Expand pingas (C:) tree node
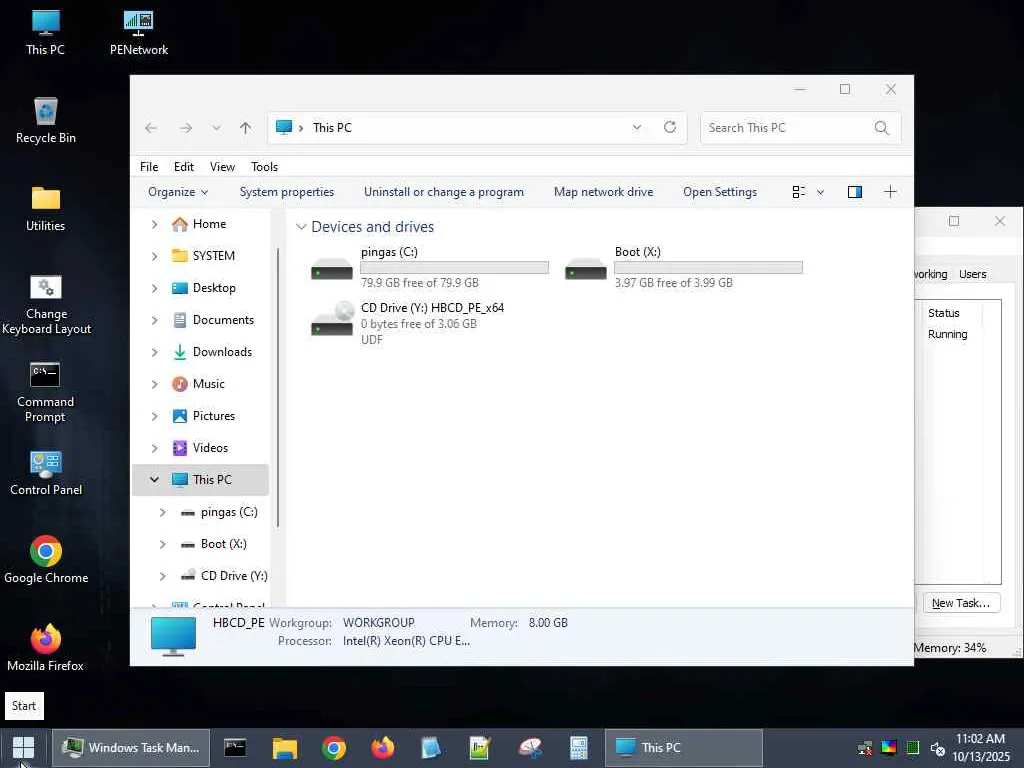 pos(162,512)
